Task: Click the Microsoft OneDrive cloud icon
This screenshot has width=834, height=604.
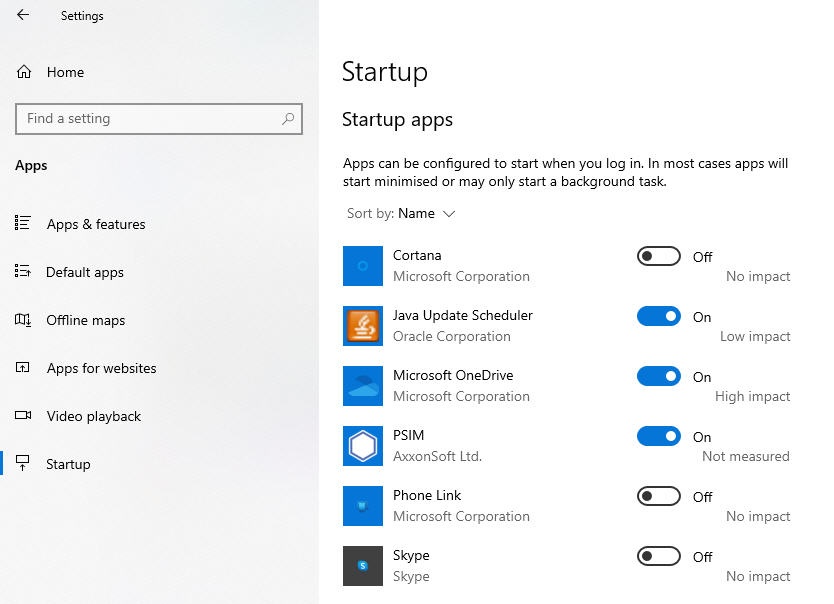Action: point(363,386)
